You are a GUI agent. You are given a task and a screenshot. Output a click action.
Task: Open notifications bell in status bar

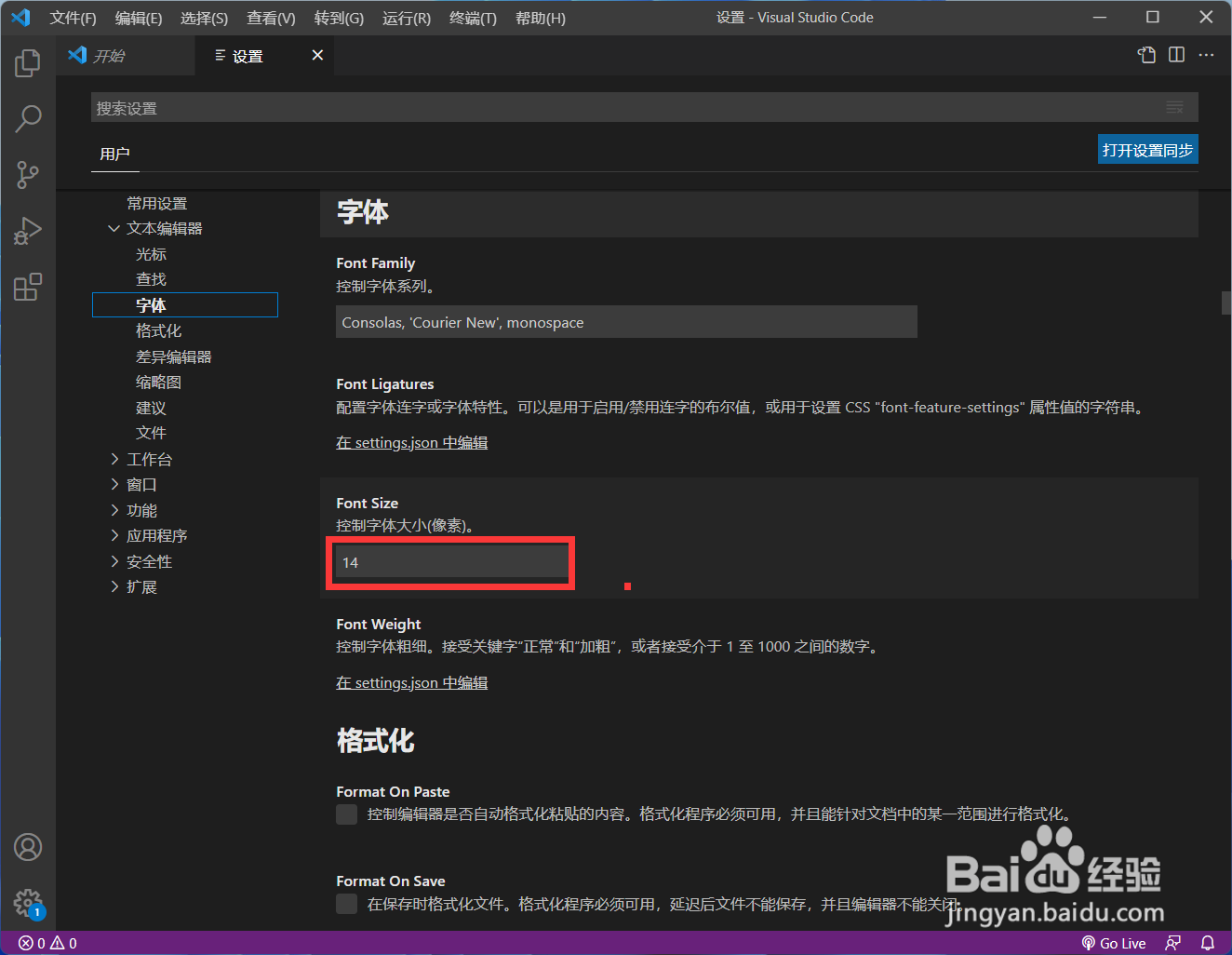(x=1207, y=943)
